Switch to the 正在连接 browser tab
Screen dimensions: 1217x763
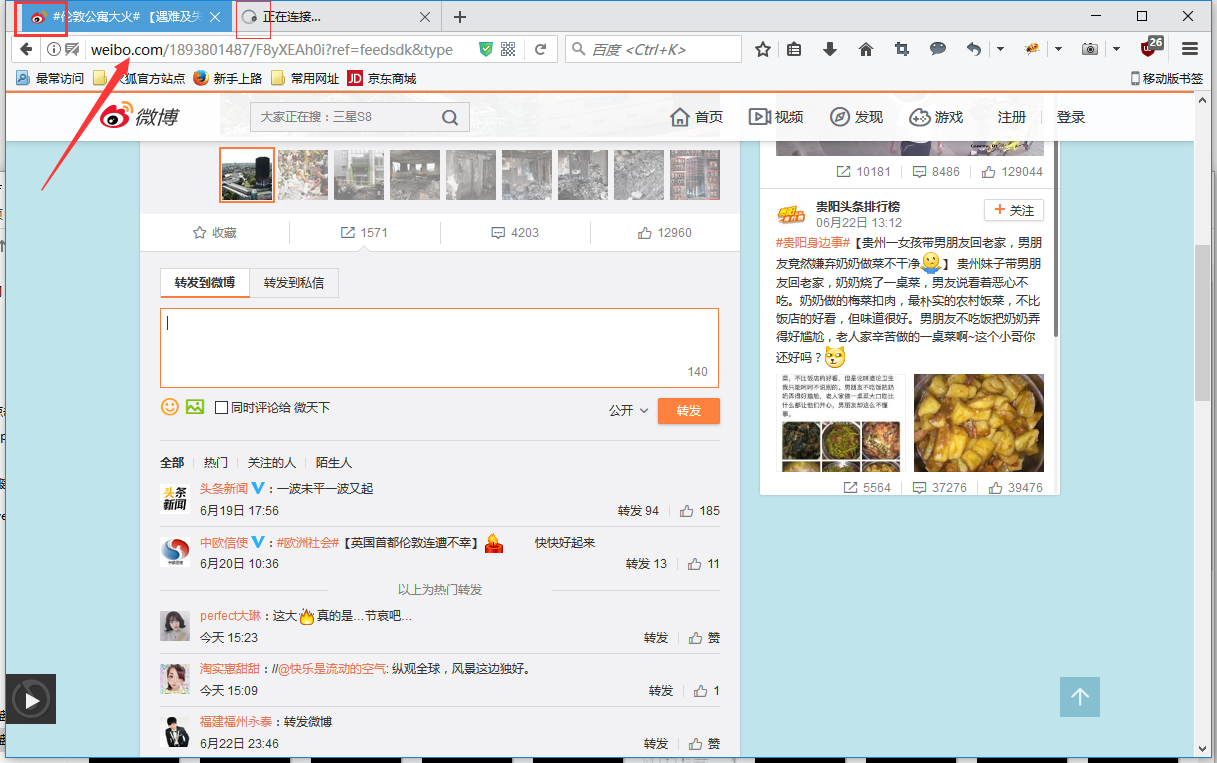338,17
